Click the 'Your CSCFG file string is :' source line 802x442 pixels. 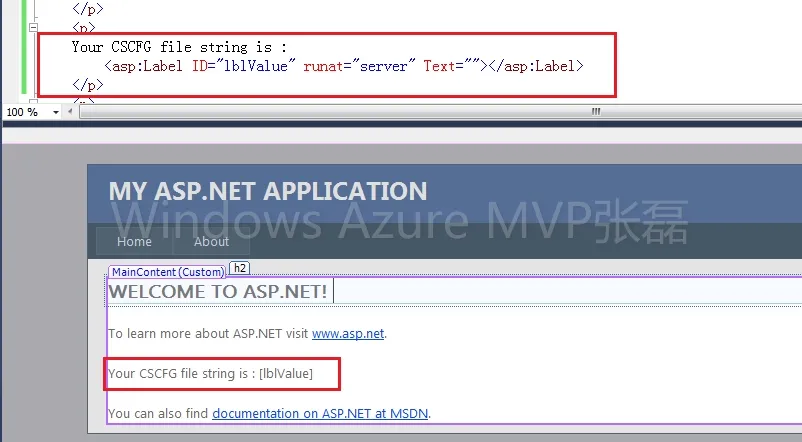tap(179, 47)
